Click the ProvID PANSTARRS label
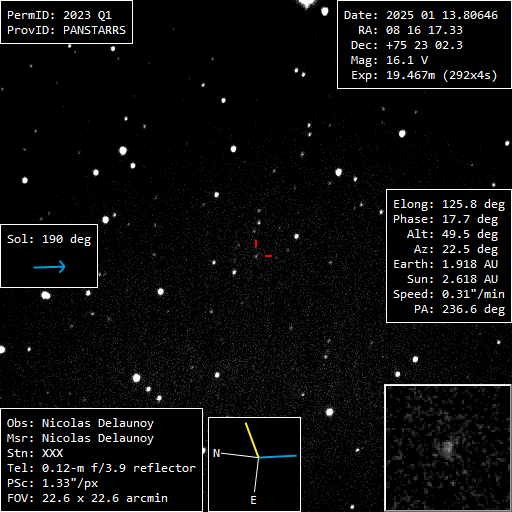Viewport: 512px width, 512px height. point(66,30)
